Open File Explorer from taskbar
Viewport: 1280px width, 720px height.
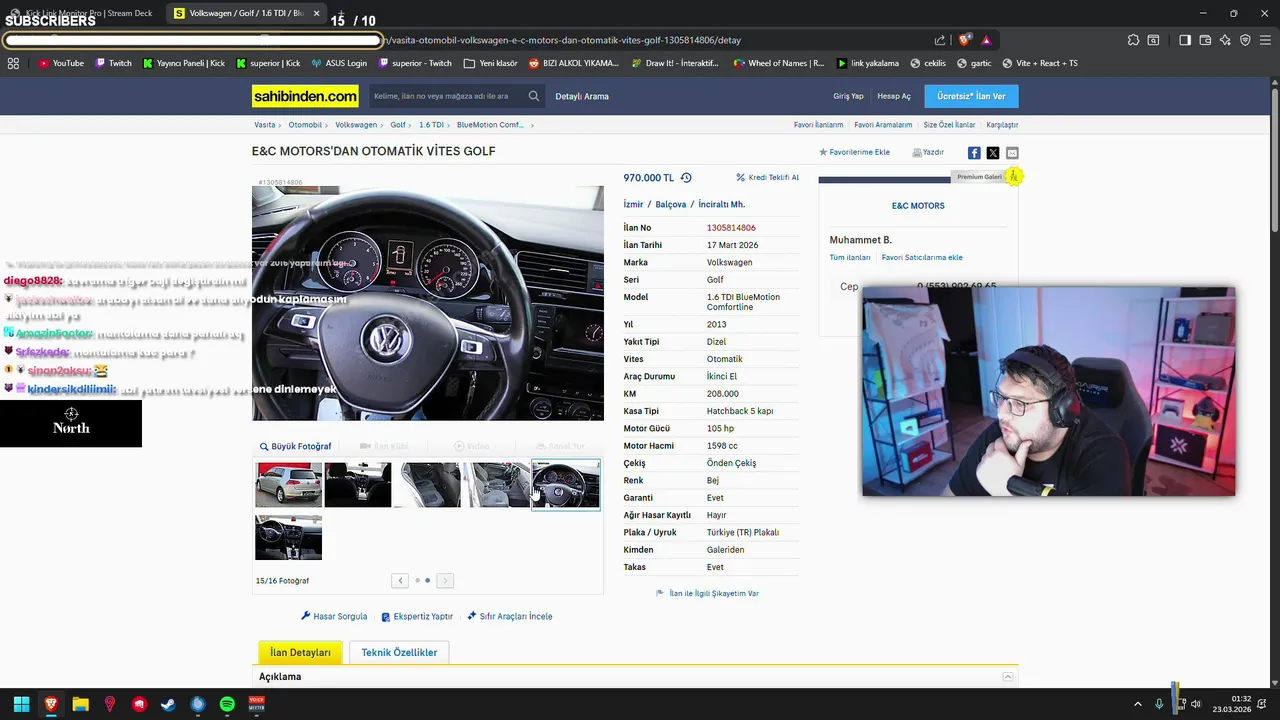tap(80, 705)
